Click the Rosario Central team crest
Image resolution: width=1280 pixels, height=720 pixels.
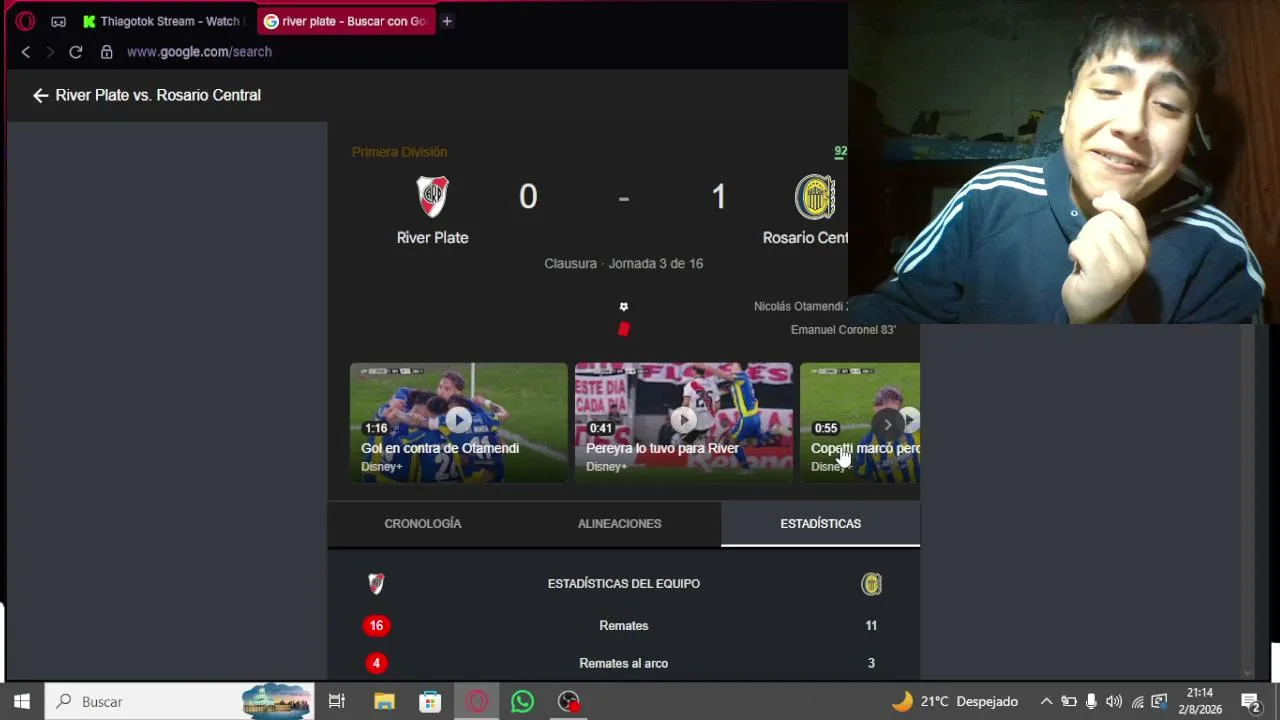[815, 197]
